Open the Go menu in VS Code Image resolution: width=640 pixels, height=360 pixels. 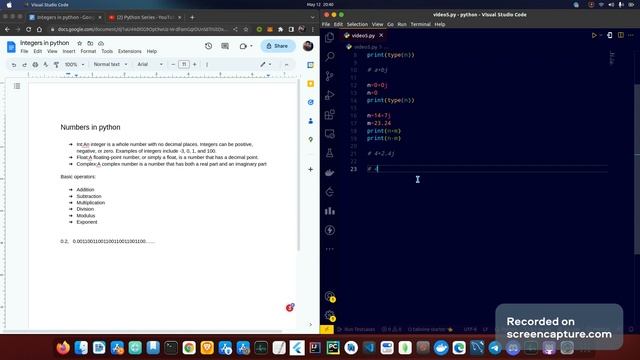(x=390, y=24)
